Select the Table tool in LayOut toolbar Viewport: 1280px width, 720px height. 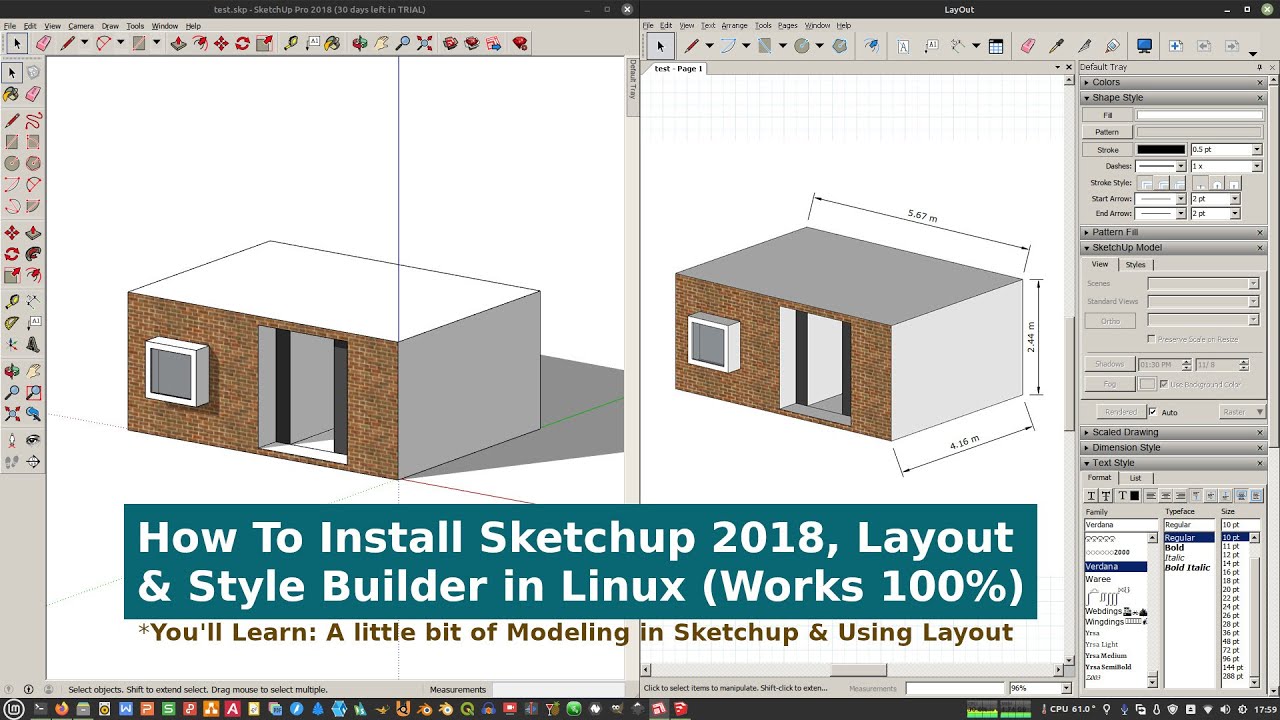click(995, 46)
